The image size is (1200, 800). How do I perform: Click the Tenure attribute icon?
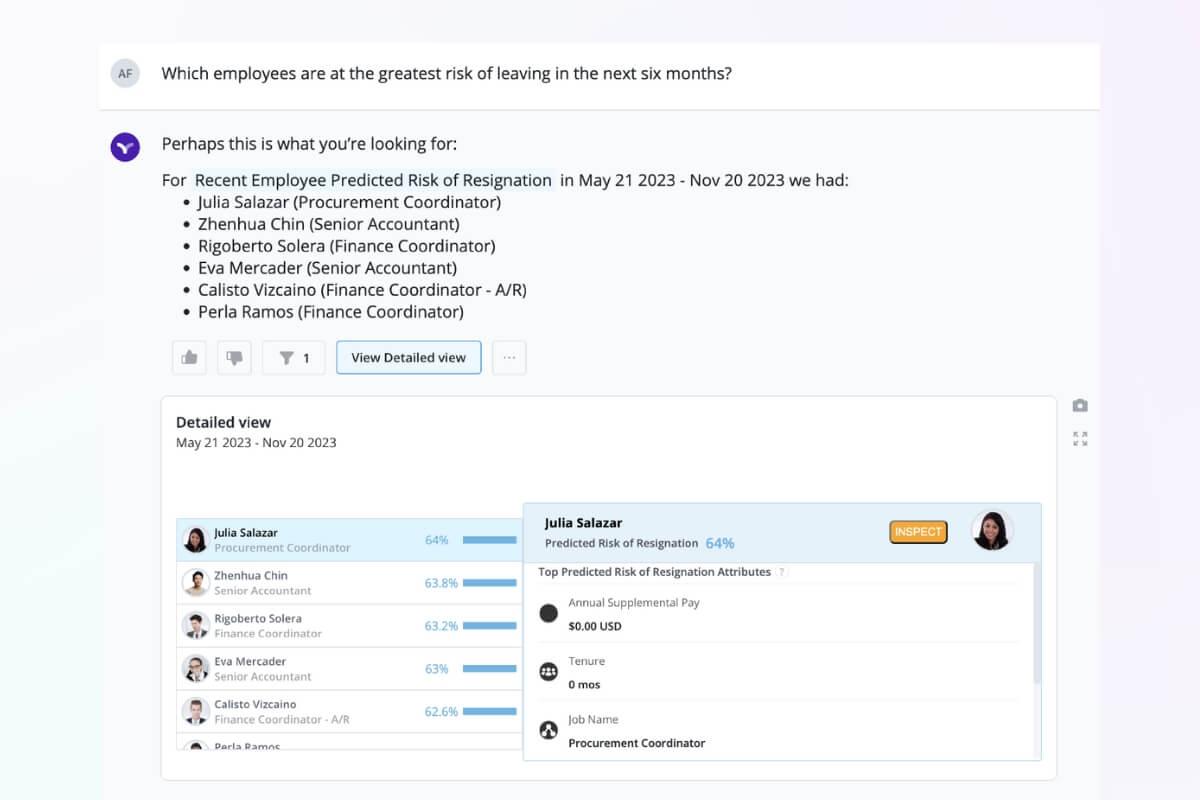(x=548, y=672)
